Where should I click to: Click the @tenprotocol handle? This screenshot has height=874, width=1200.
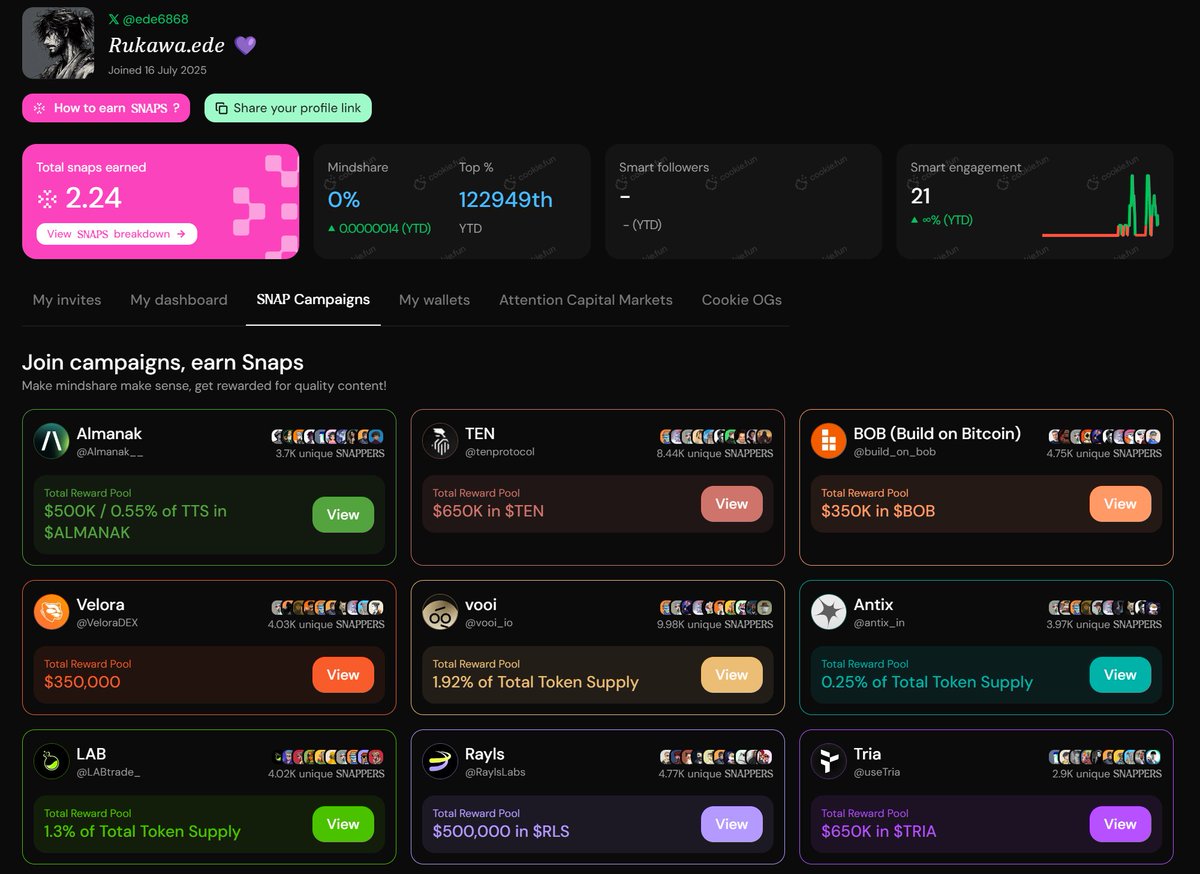500,452
